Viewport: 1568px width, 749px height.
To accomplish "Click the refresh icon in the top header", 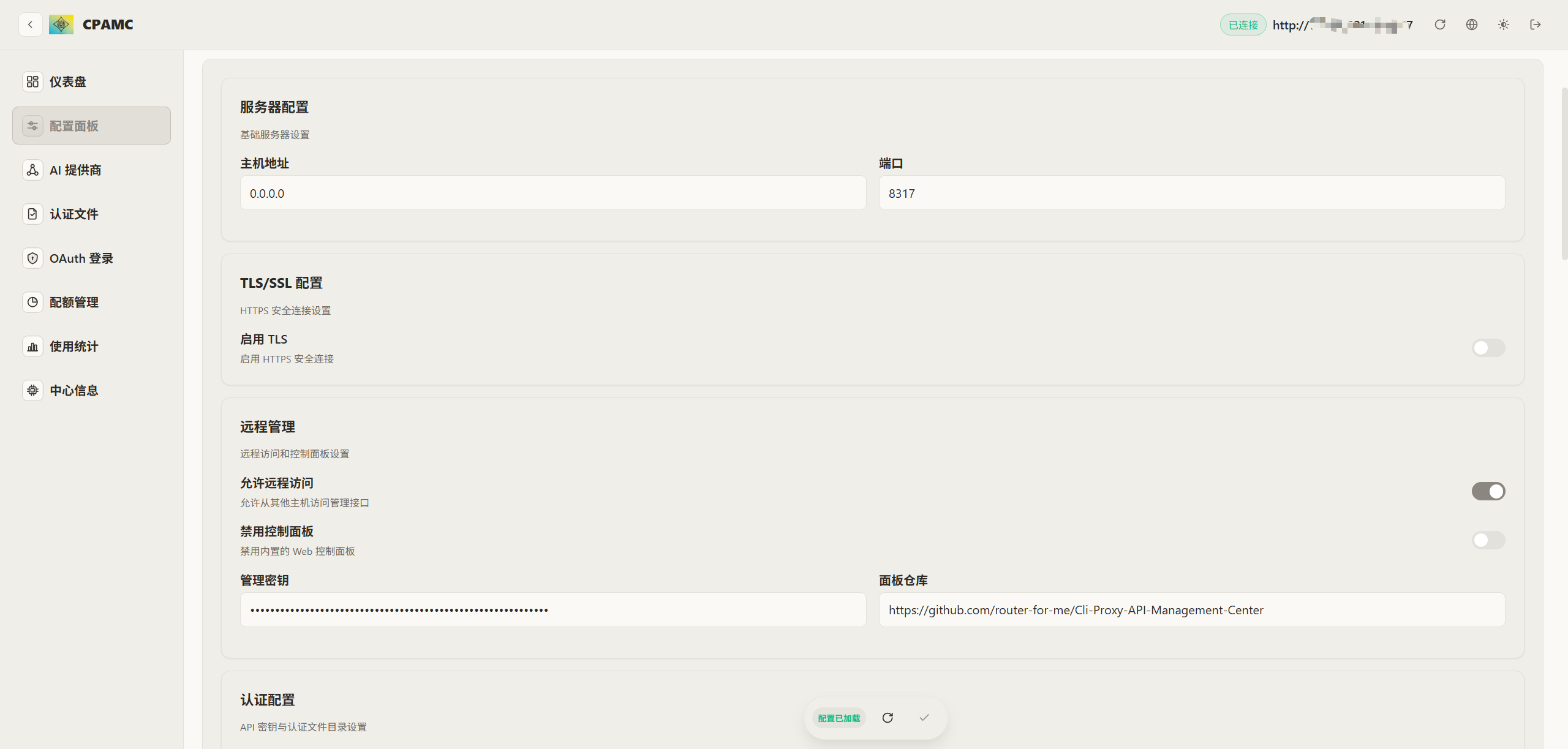I will click(1440, 24).
